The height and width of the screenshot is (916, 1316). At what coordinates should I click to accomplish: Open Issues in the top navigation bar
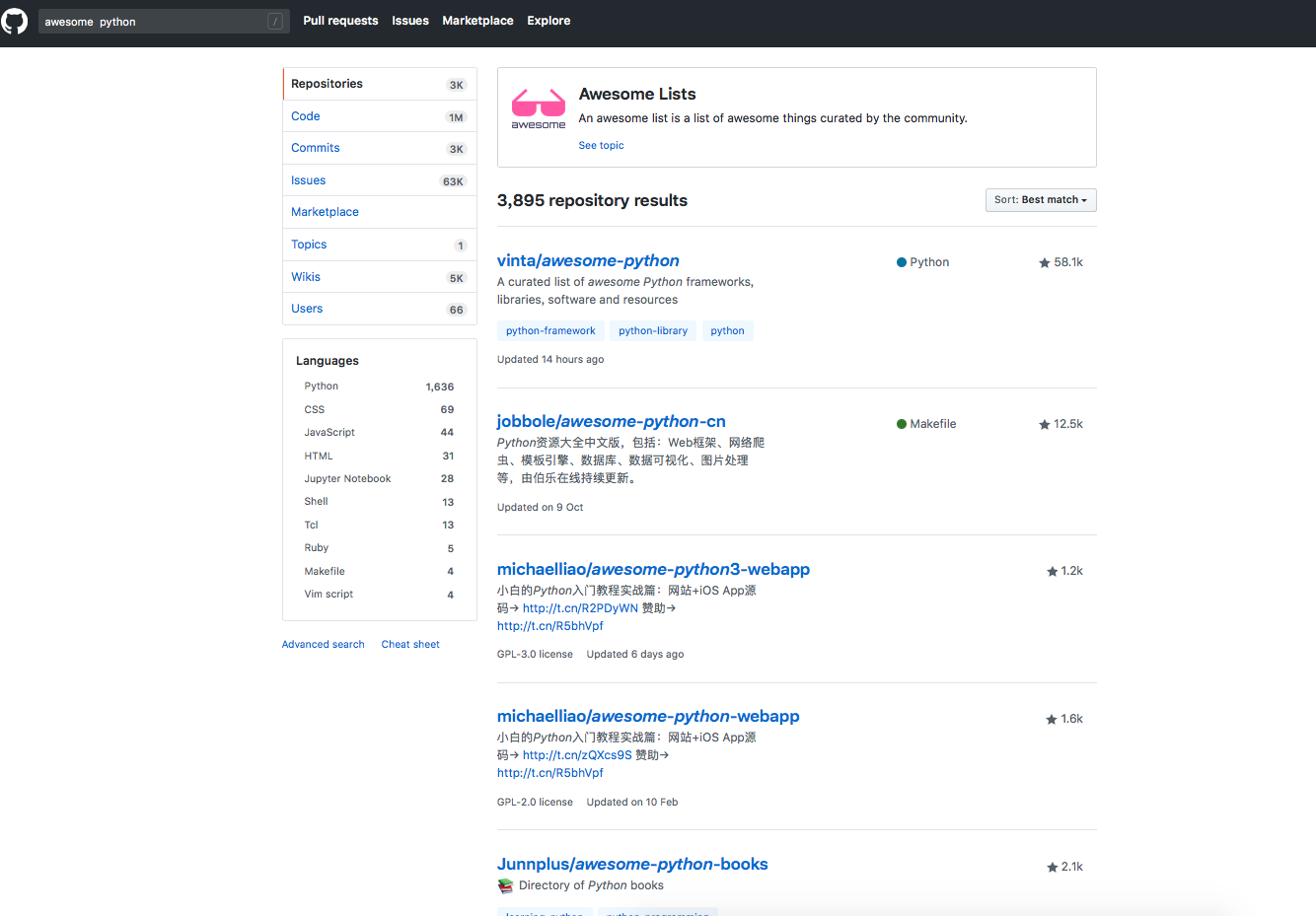pos(410,21)
